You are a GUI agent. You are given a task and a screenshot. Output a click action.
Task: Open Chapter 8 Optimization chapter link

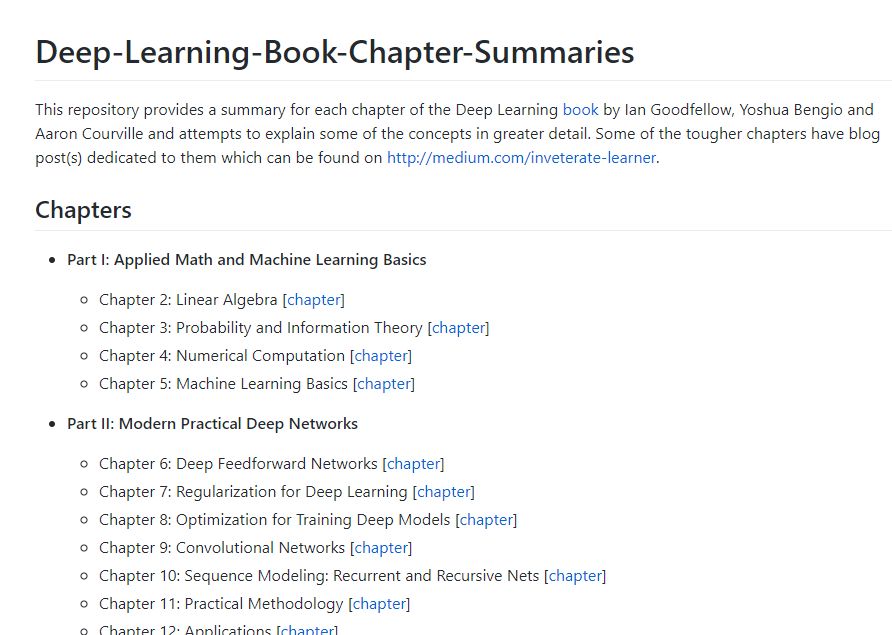pos(486,519)
